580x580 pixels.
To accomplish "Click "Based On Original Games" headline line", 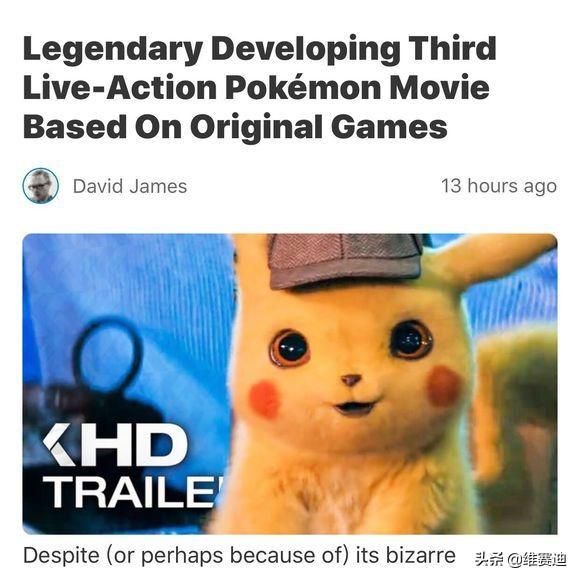I will (x=235, y=127).
